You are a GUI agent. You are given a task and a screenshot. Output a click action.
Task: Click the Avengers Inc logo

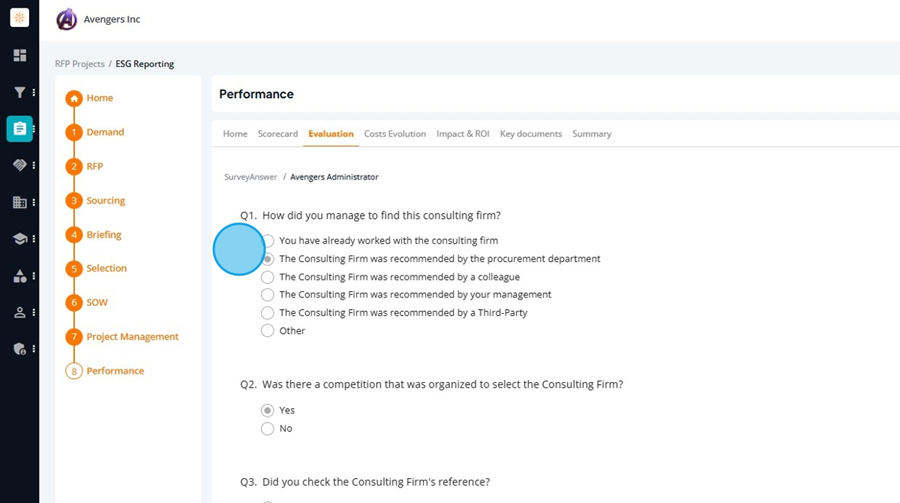pos(67,20)
